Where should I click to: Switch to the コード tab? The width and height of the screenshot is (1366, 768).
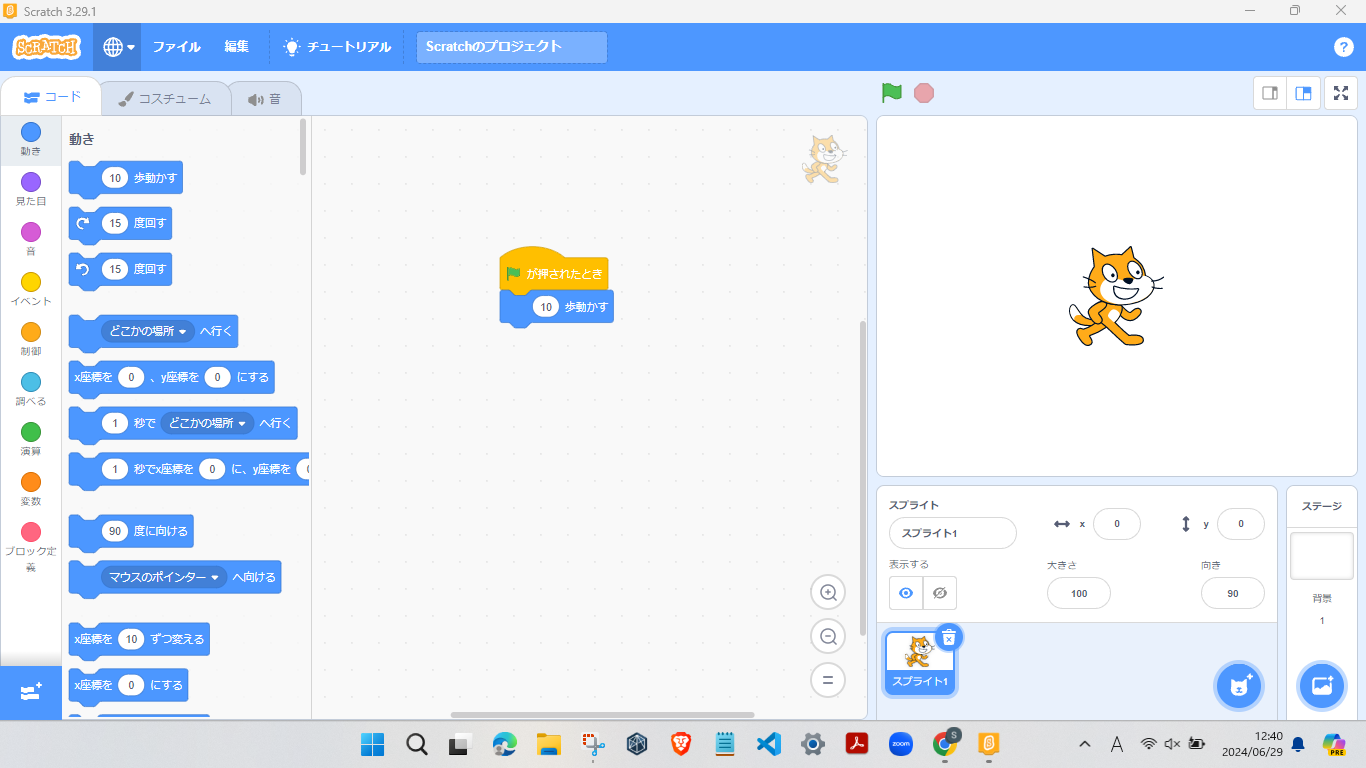point(52,97)
